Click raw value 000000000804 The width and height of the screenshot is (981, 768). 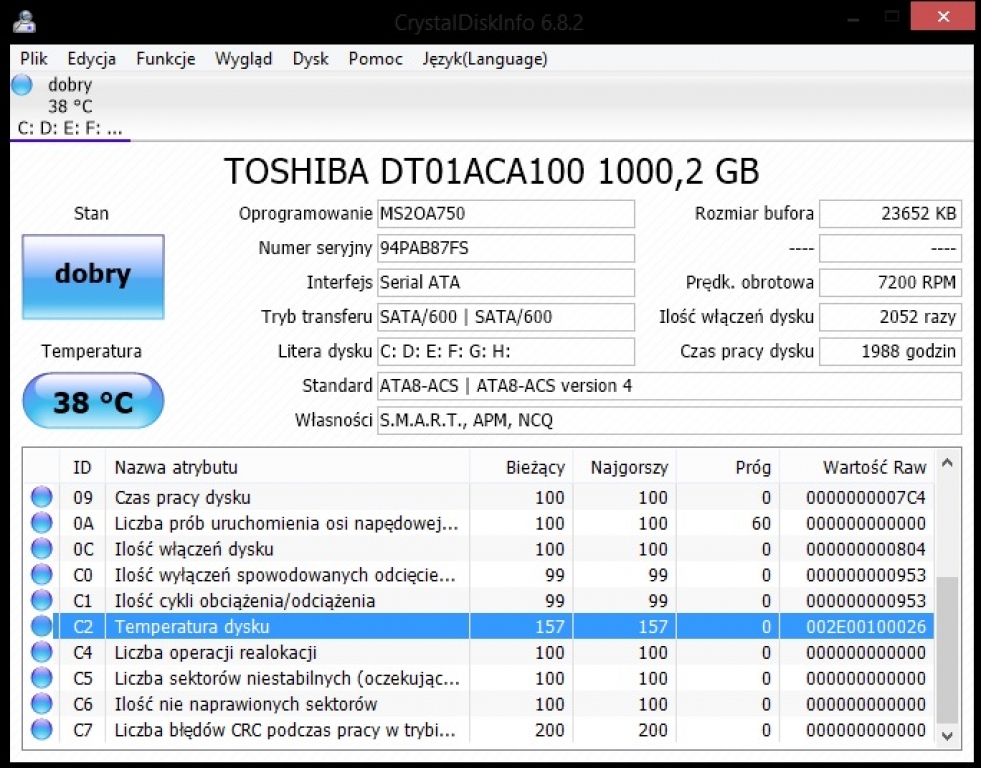point(866,549)
